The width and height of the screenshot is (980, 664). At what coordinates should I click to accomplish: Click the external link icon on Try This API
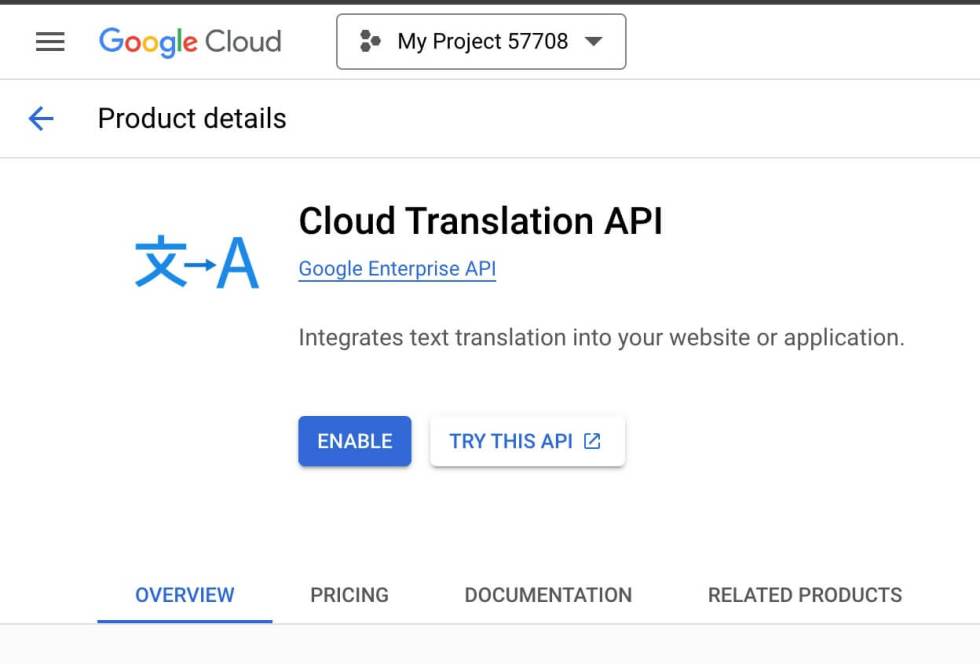(592, 441)
